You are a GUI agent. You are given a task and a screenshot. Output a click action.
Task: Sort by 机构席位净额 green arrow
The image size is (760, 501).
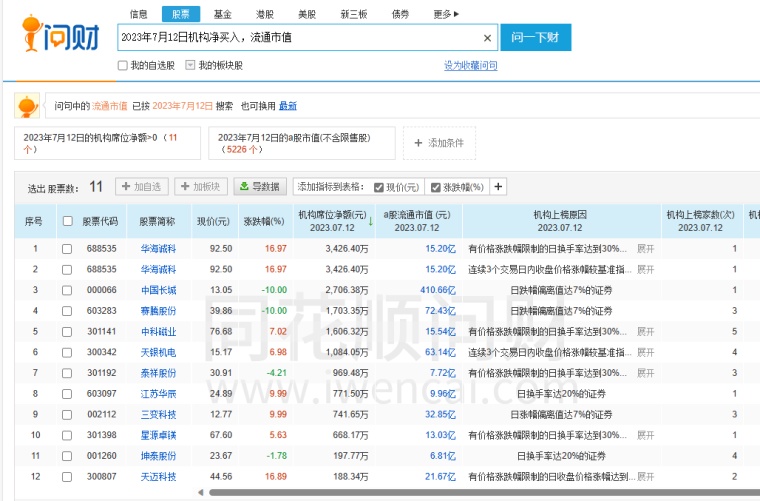[371, 222]
